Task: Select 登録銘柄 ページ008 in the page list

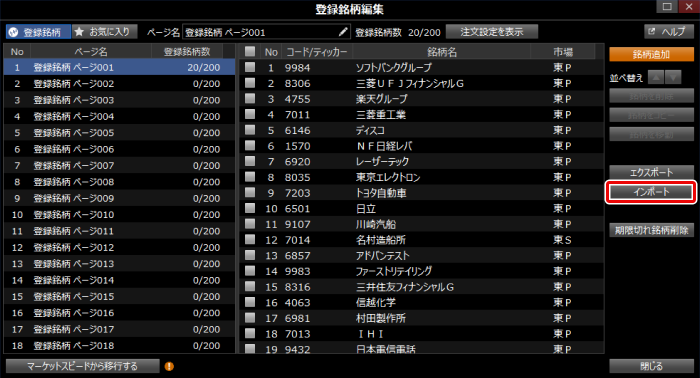Action: click(x=119, y=182)
